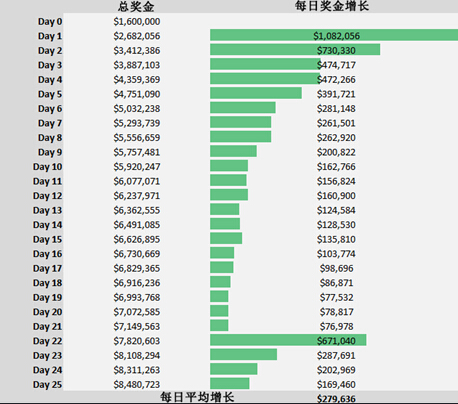Select the 总奖金 column header

pyautogui.click(x=136, y=7)
